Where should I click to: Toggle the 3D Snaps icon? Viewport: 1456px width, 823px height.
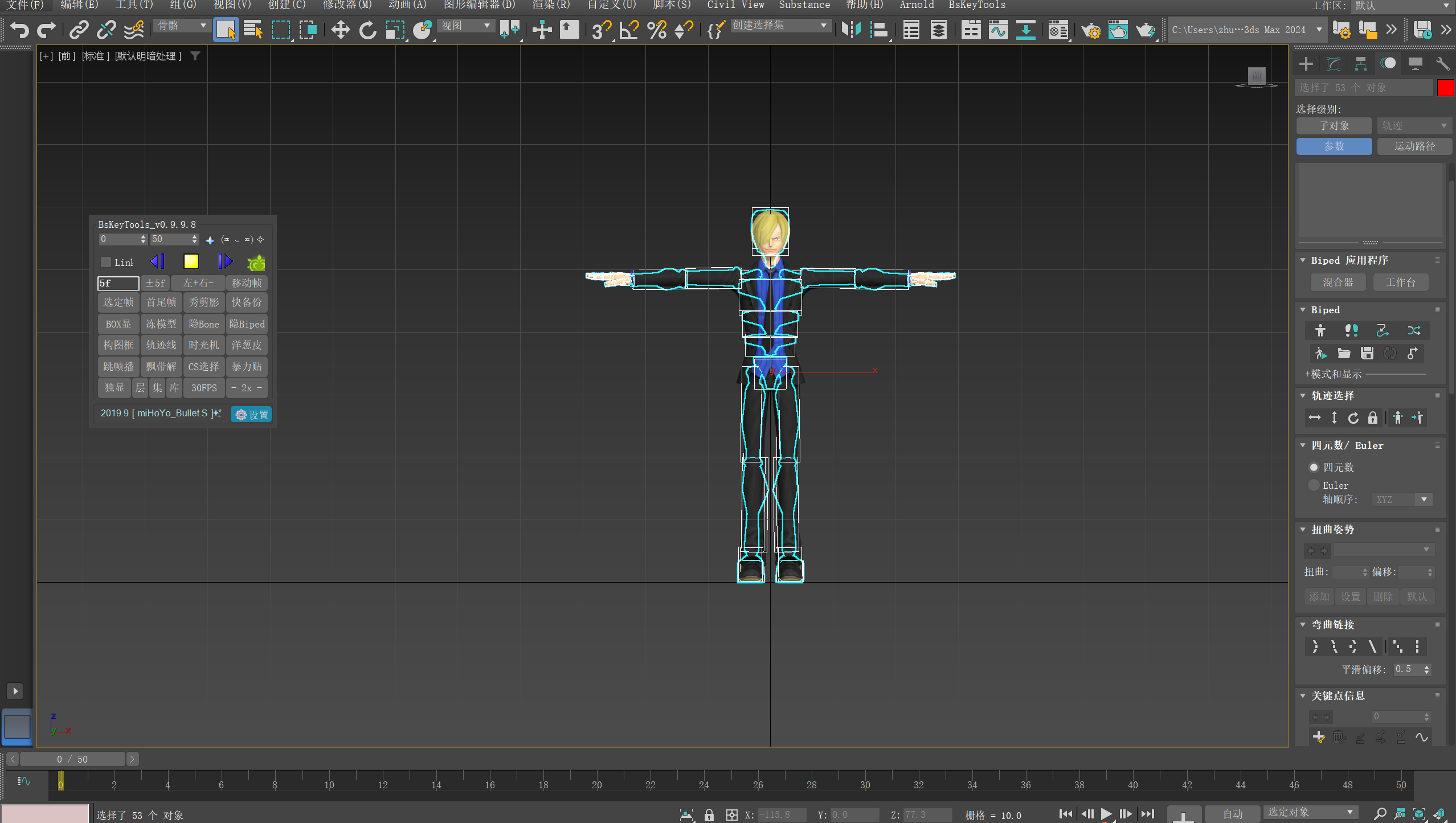pos(601,29)
